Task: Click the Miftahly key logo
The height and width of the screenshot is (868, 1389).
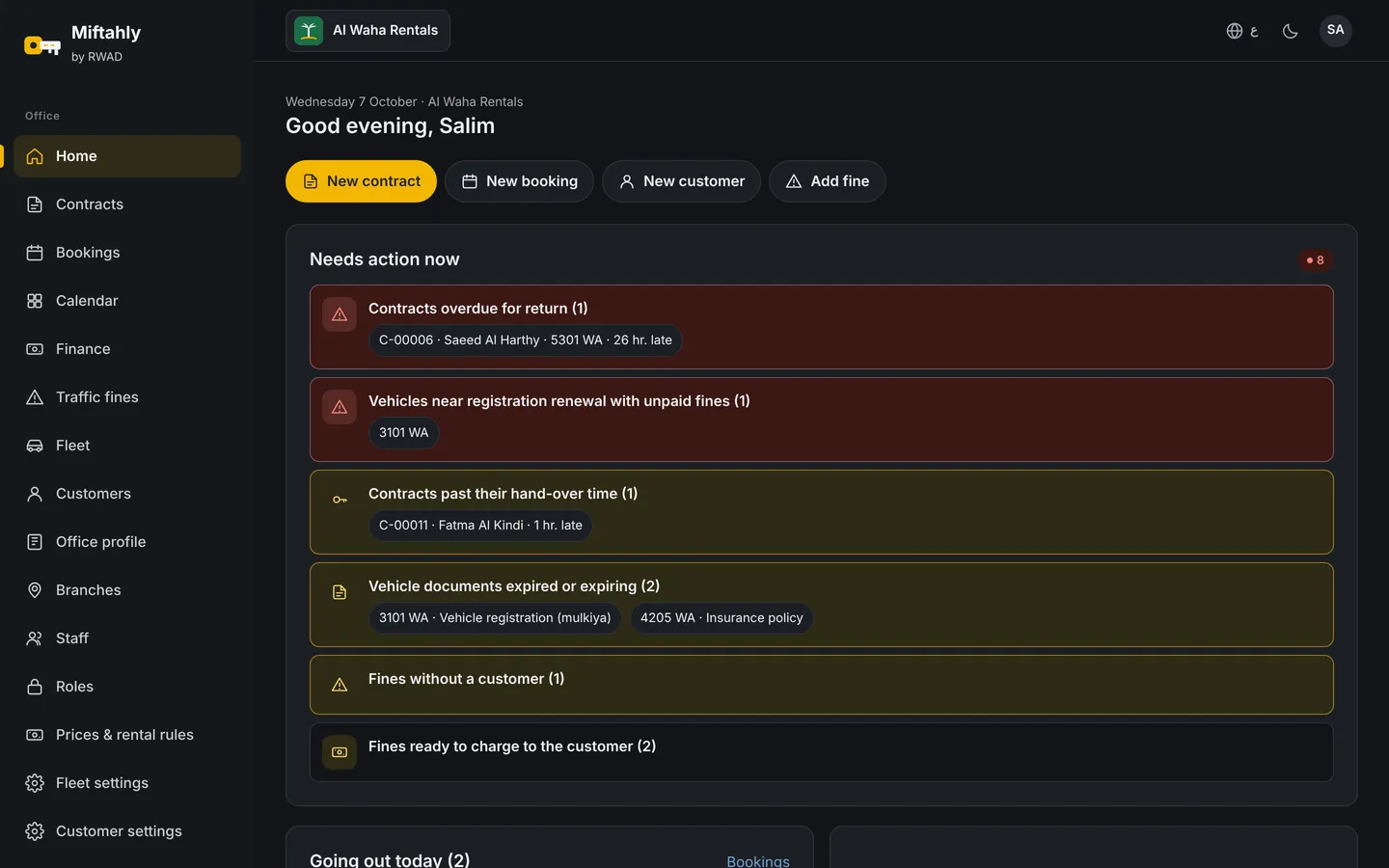Action: (x=42, y=45)
